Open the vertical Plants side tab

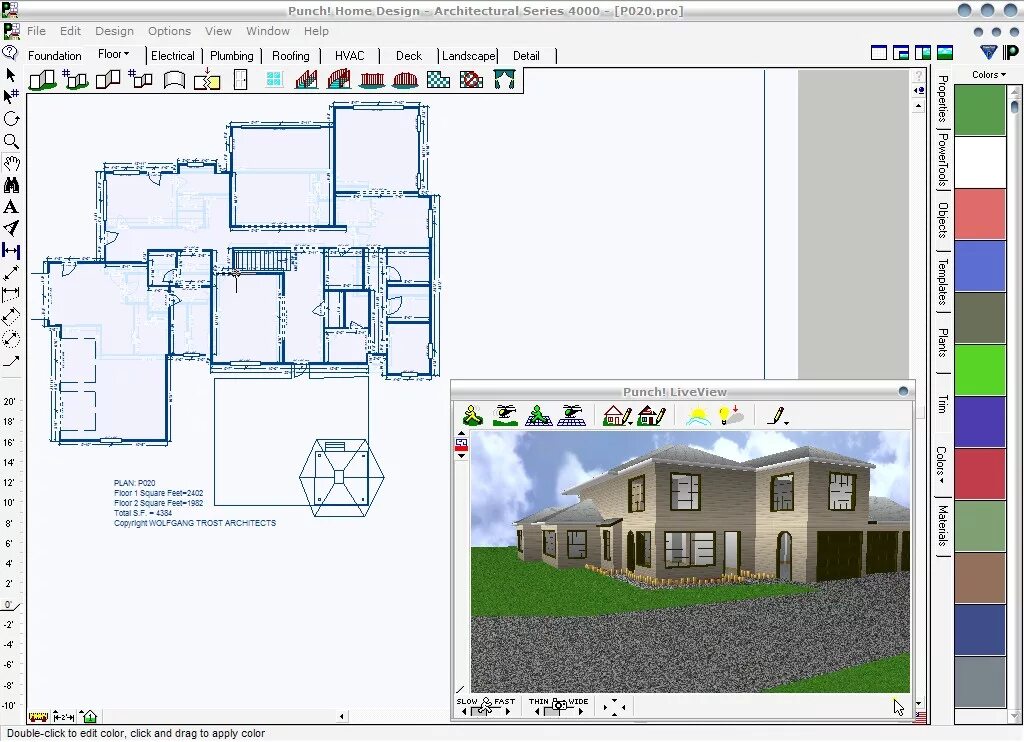(x=942, y=342)
